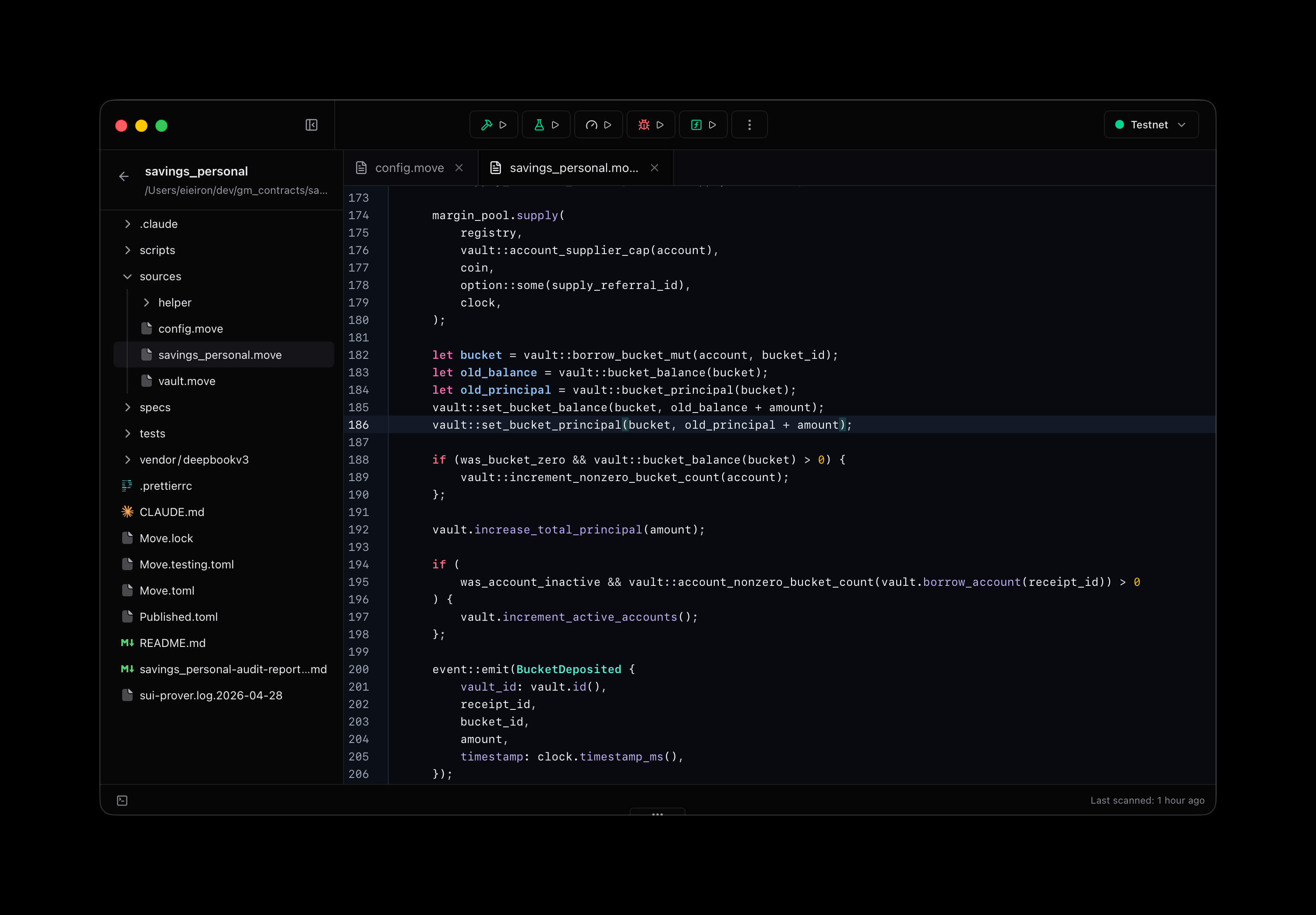Click line number 200 in the gutter
Screen dimensions: 1316x915
coord(359,670)
